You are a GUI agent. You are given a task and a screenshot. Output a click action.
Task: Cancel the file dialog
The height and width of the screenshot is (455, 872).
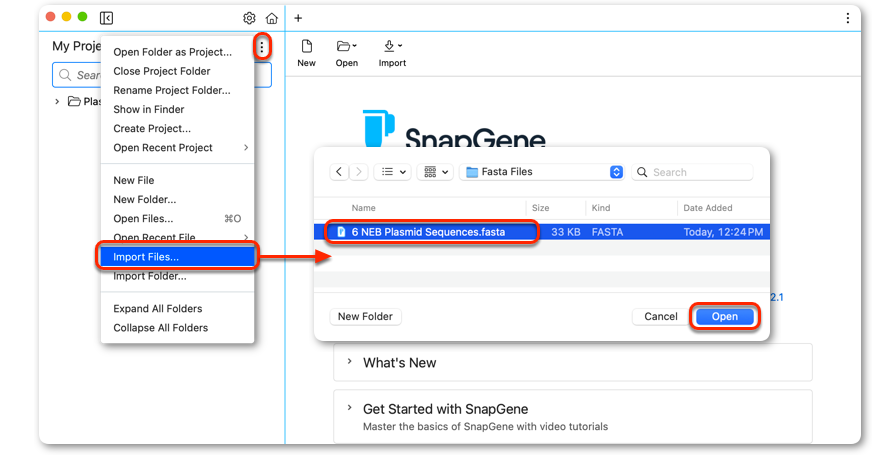pos(661,316)
